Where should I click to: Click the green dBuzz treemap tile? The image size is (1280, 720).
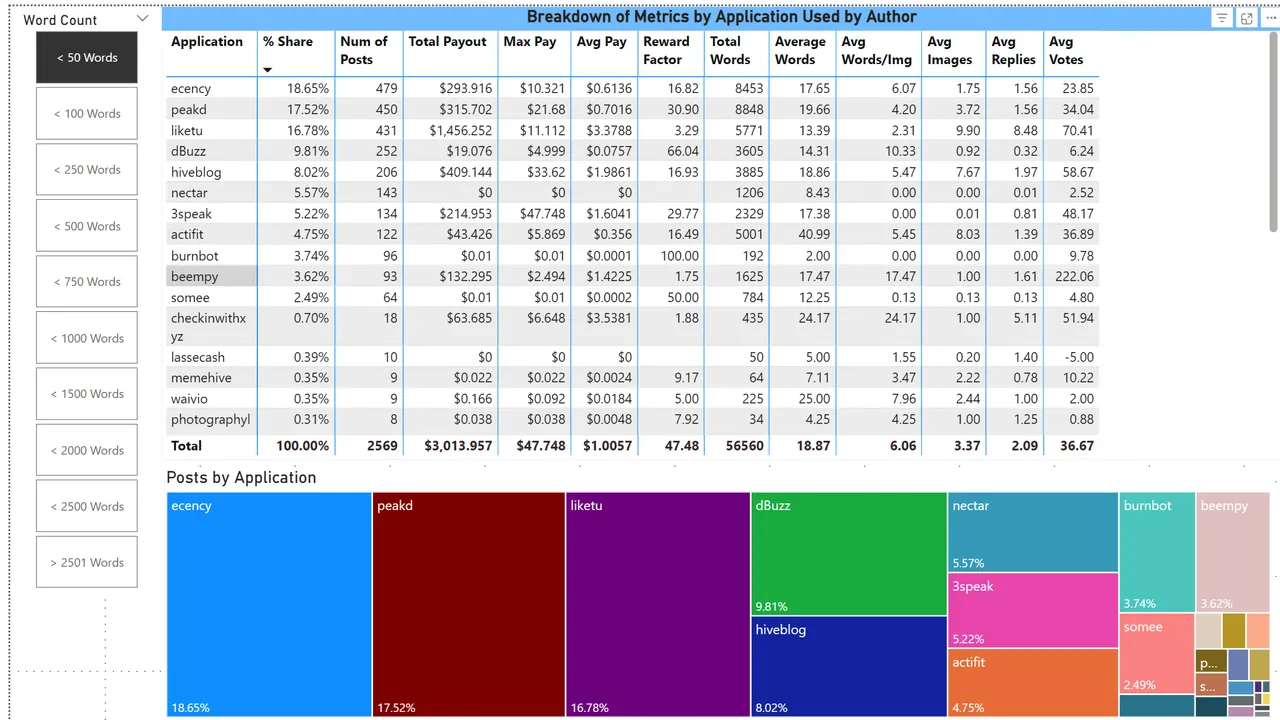coord(848,553)
